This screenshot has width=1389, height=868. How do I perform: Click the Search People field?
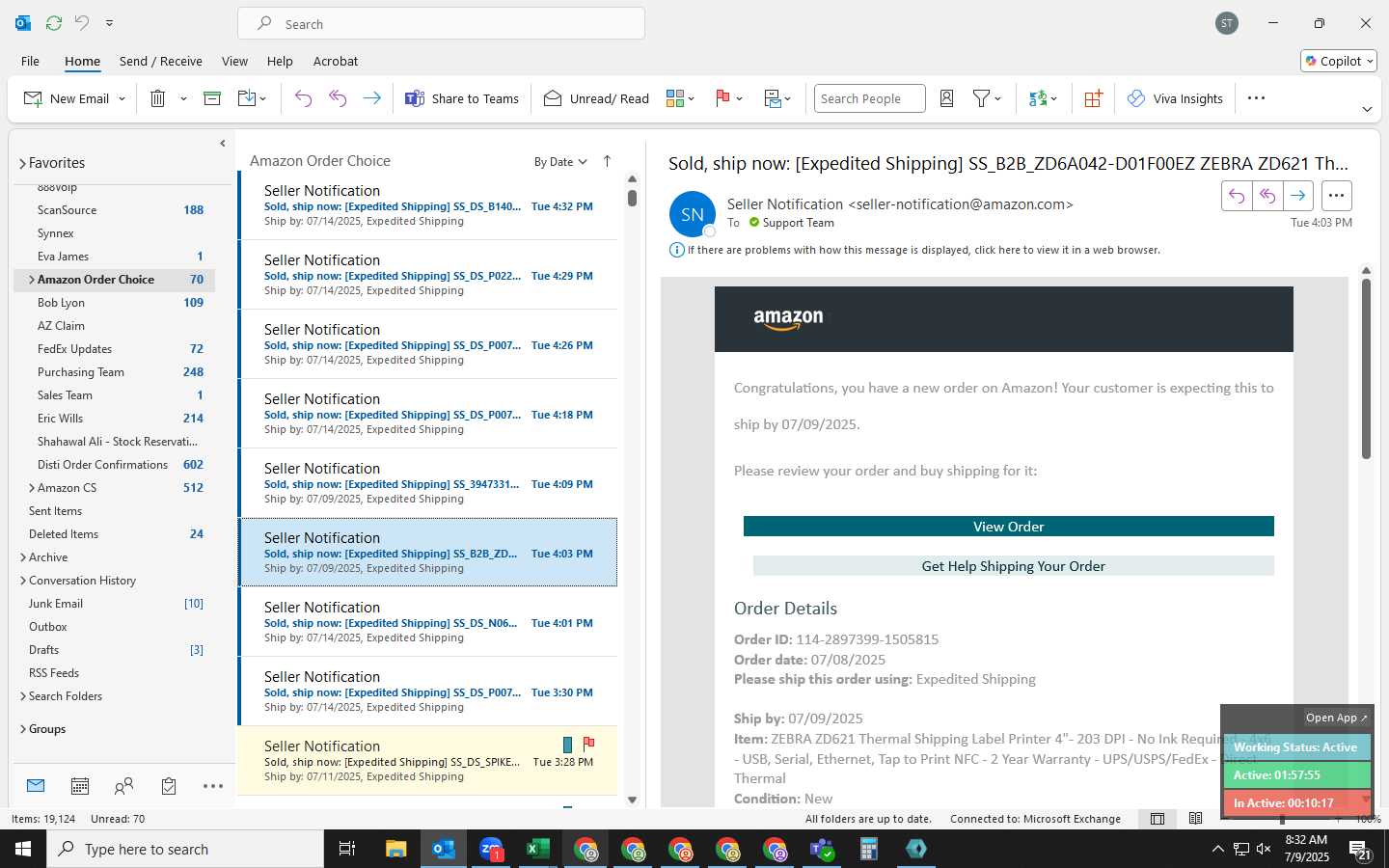pos(869,98)
